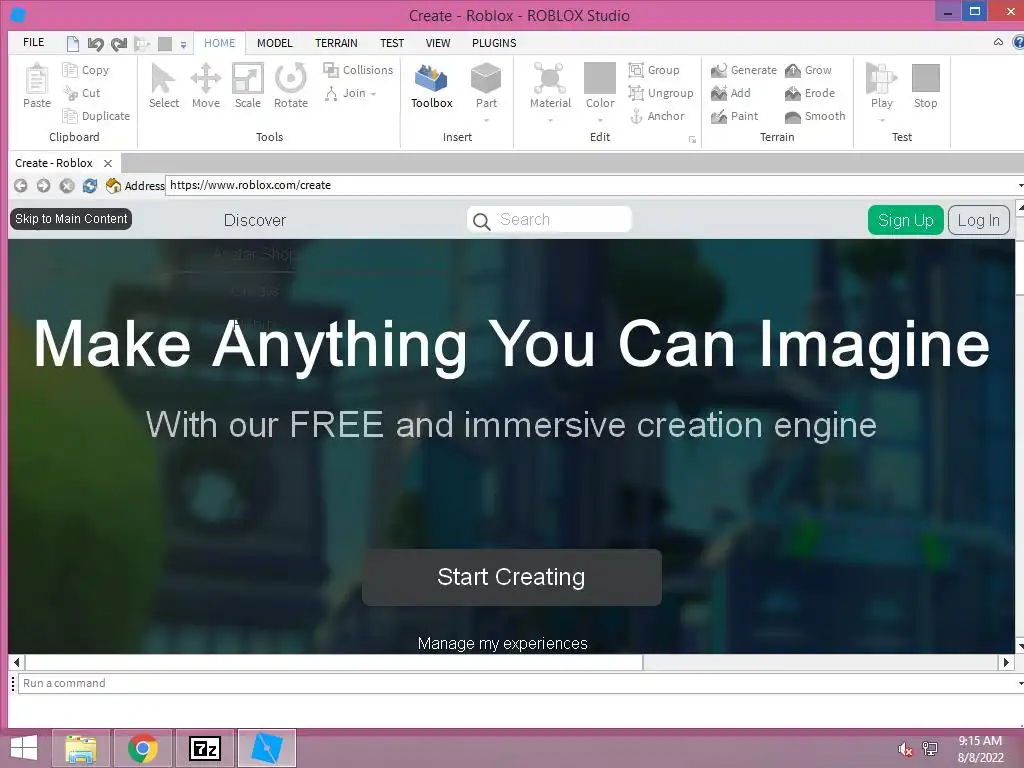The height and width of the screenshot is (768, 1024).
Task: Click the browser Home icon
Action: coord(113,185)
